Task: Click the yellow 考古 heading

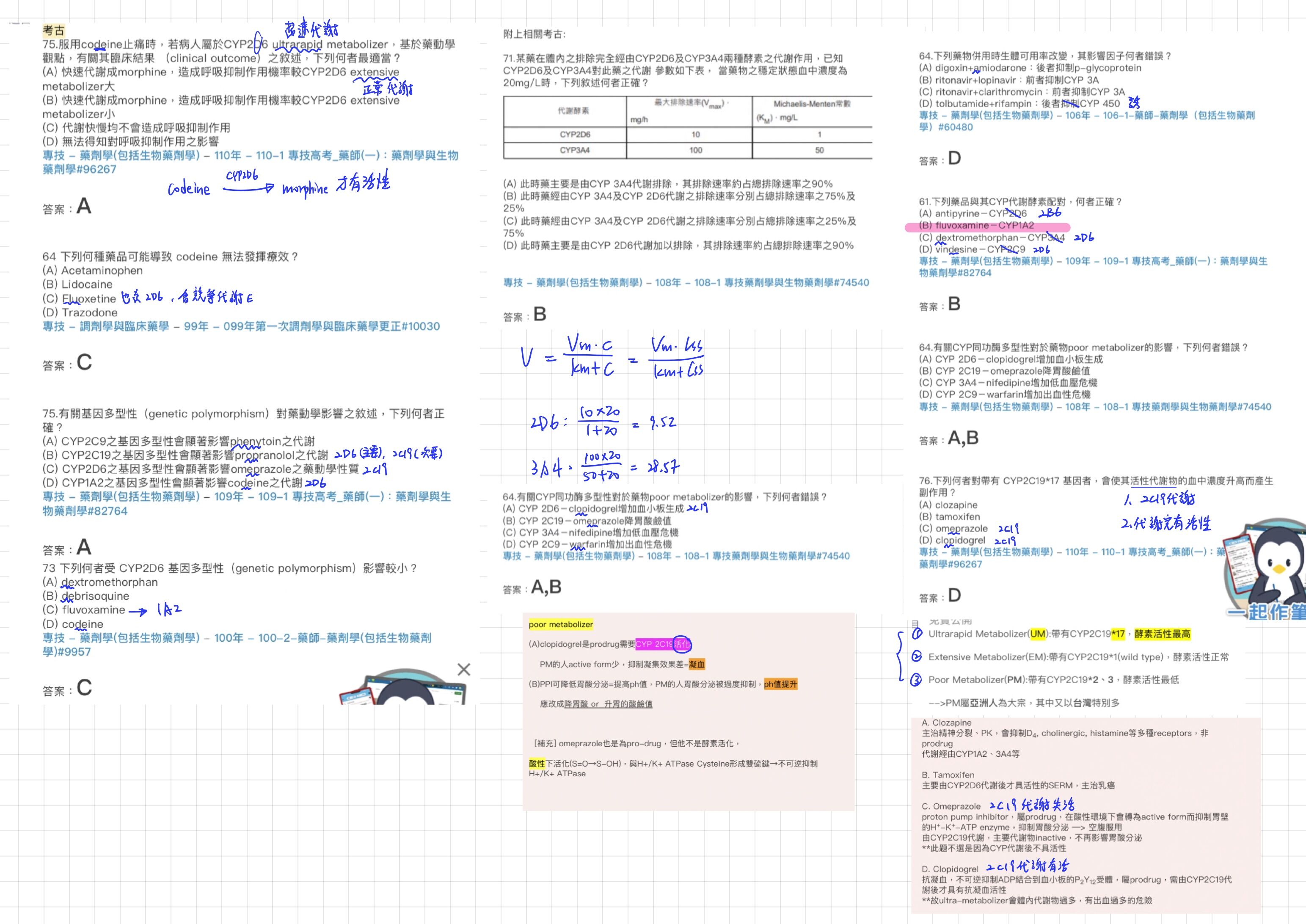Action: (53, 30)
